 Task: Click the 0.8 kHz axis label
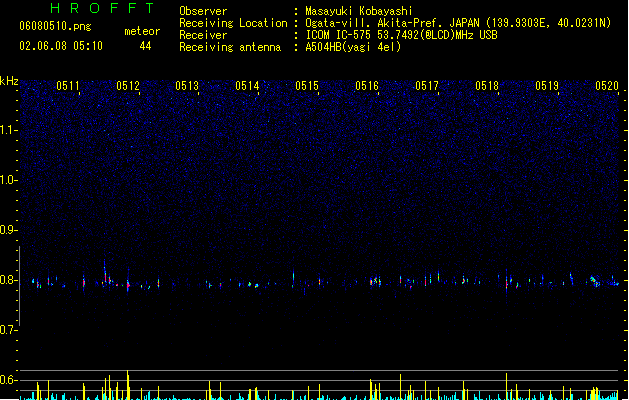(x=8, y=280)
